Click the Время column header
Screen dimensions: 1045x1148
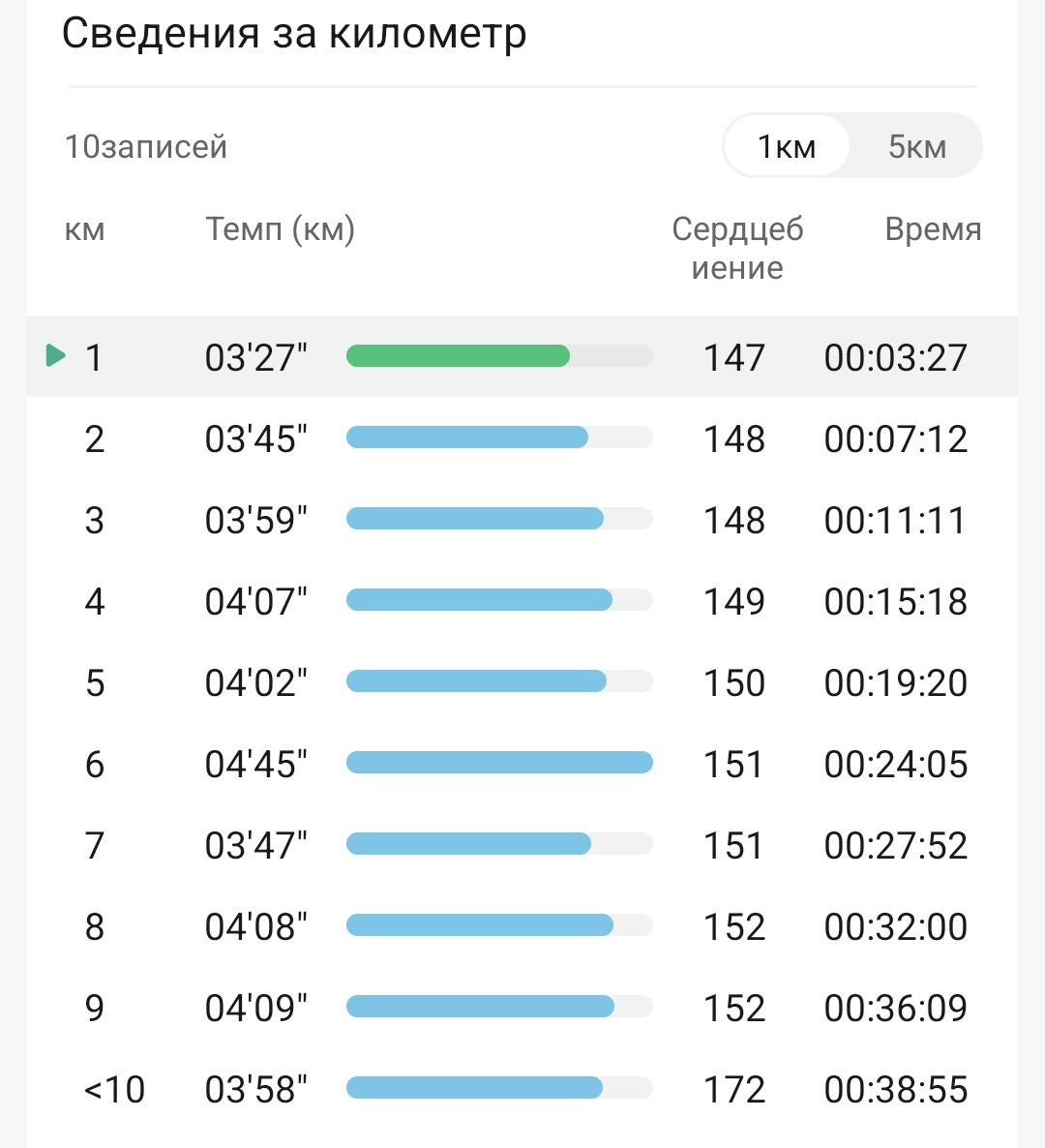(933, 229)
